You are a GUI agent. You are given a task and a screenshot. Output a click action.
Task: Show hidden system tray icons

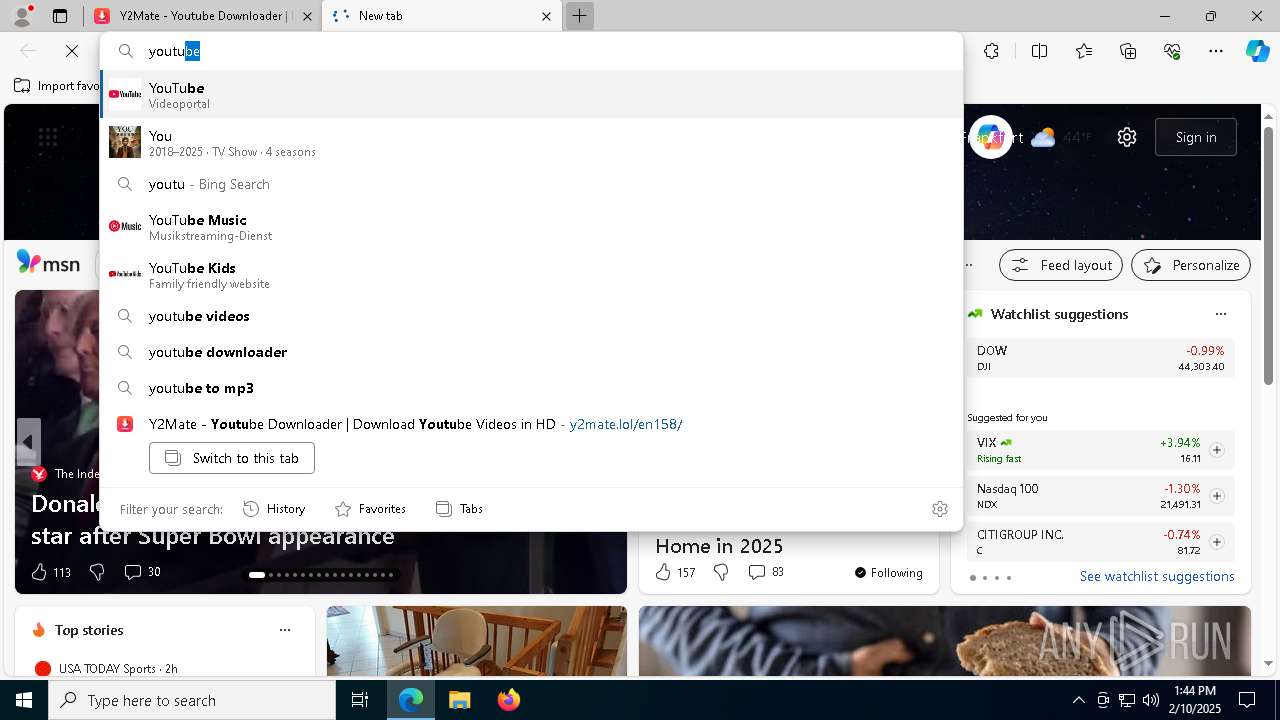(1078, 700)
